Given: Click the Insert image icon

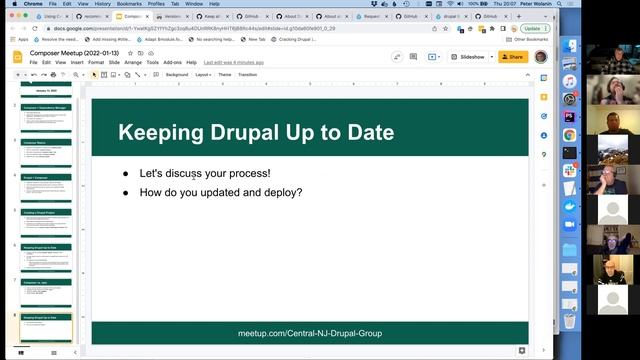Looking at the screenshot, I should point(113,75).
